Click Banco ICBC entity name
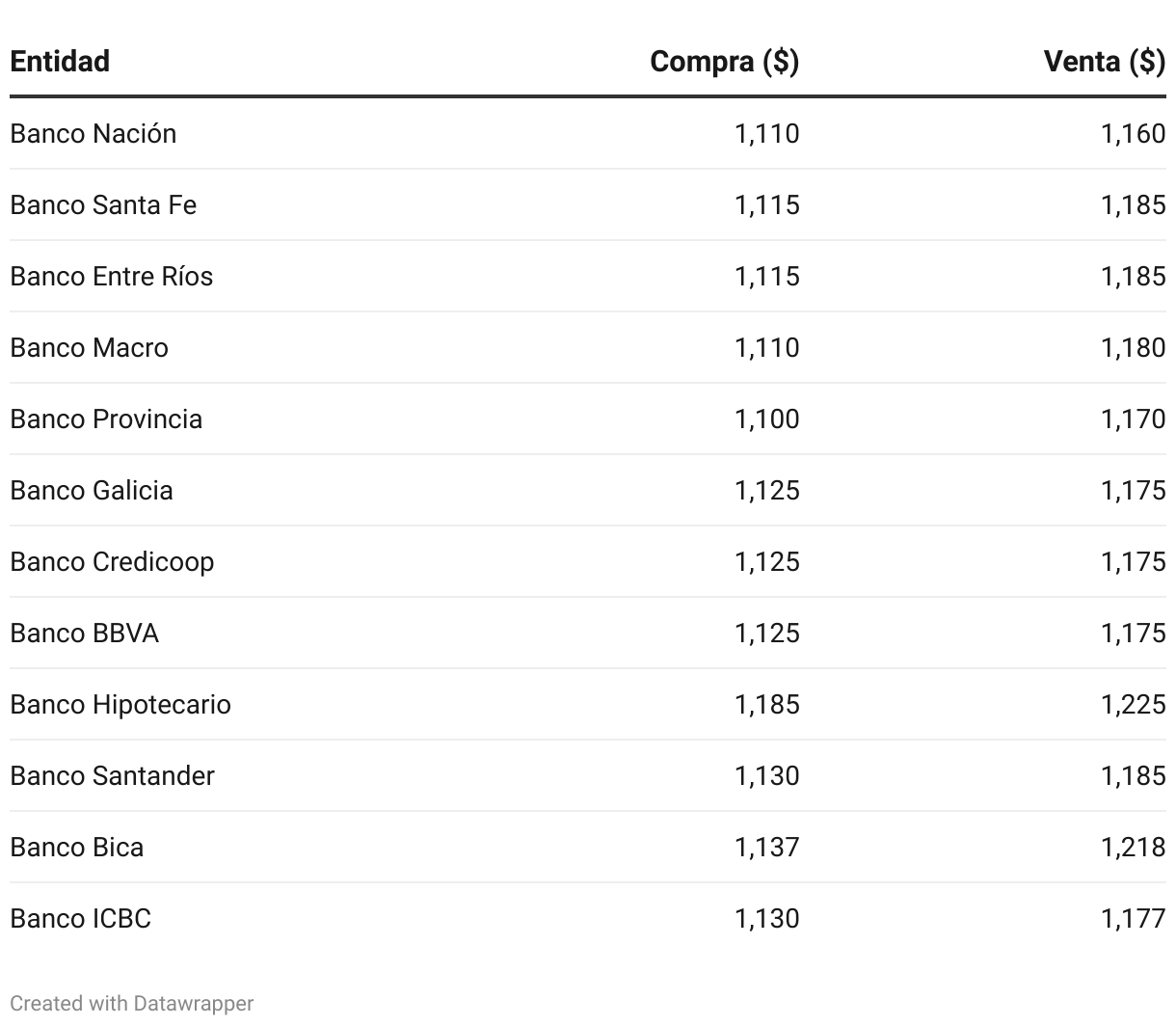 coord(81,918)
